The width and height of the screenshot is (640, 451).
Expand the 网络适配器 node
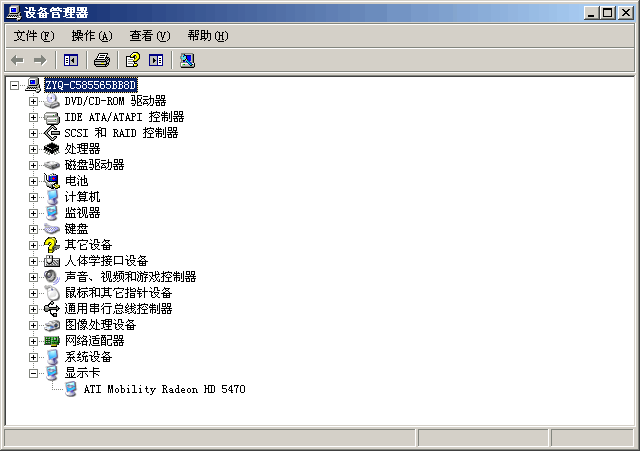[x=33, y=341]
